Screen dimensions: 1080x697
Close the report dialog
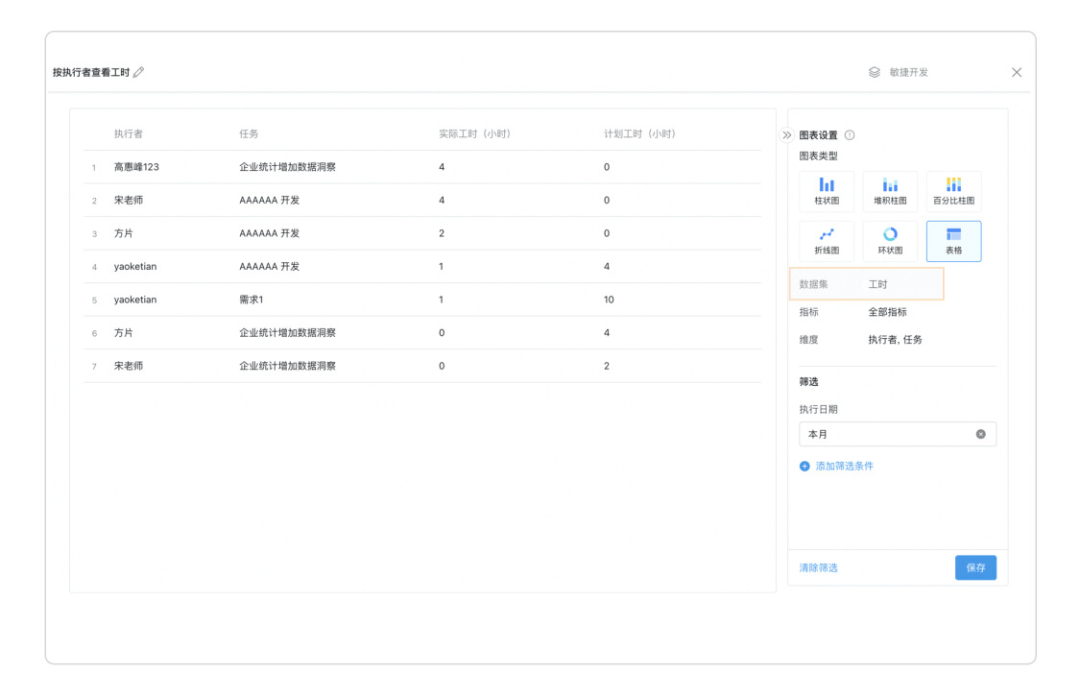(x=1016, y=73)
